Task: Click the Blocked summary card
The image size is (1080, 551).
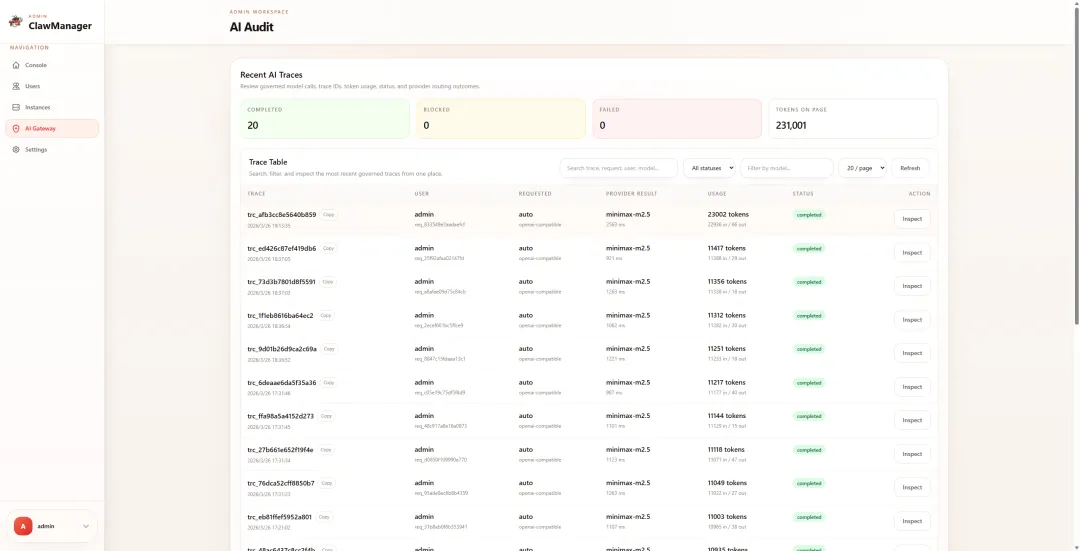Action: click(501, 118)
